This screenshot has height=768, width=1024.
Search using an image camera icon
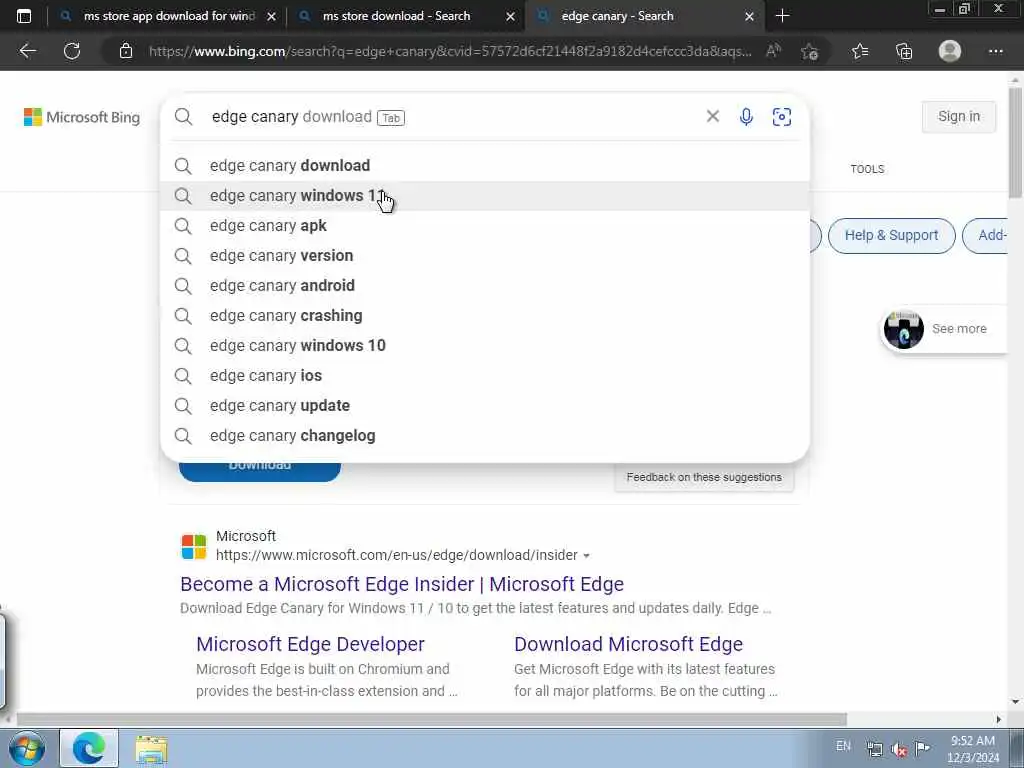782,116
